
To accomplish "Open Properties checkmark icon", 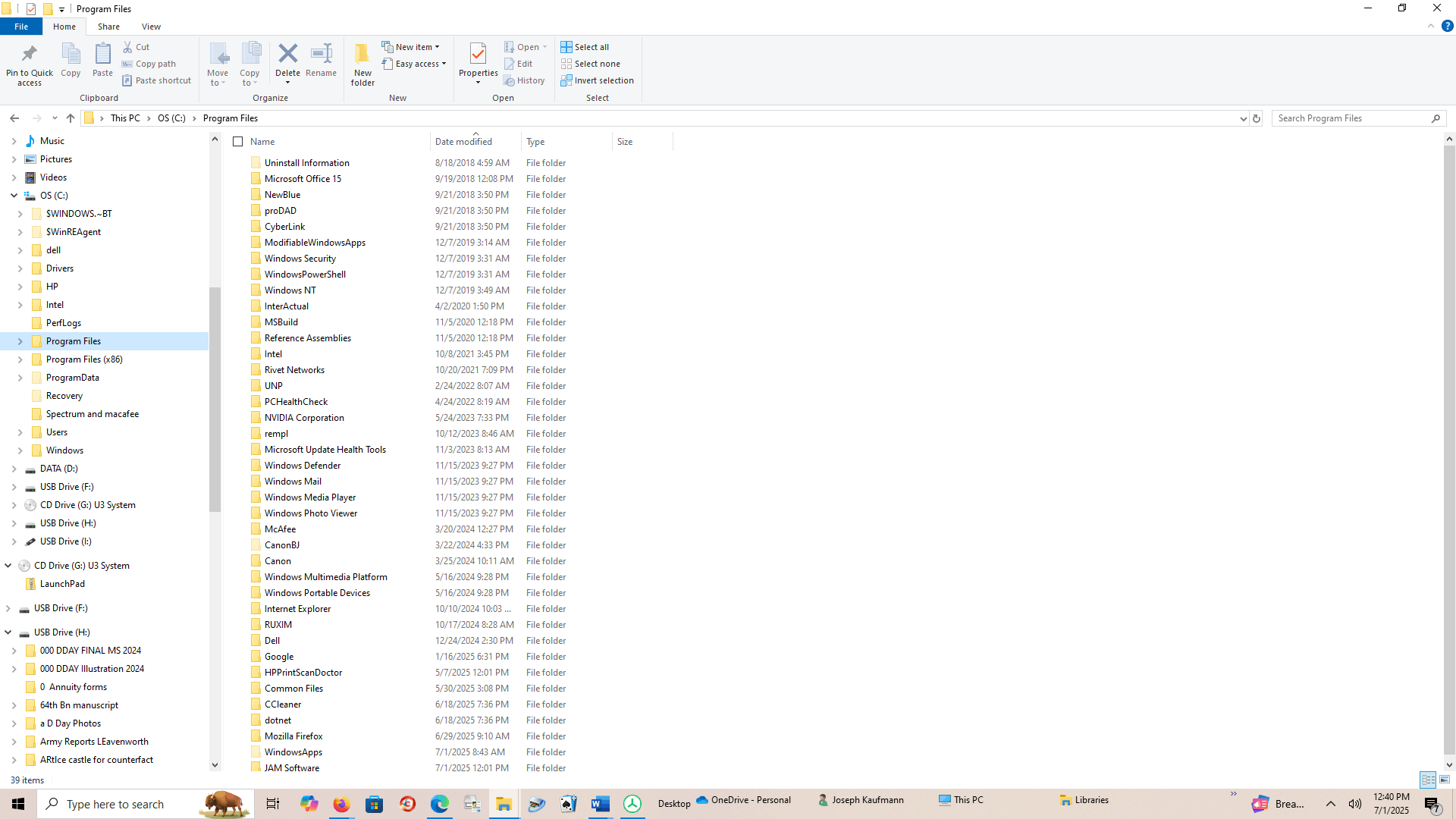I will tap(478, 53).
